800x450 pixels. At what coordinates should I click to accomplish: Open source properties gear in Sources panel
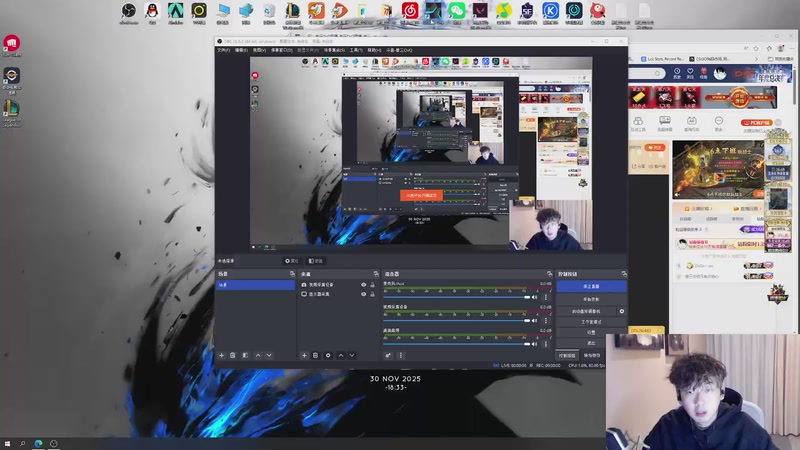[328, 355]
